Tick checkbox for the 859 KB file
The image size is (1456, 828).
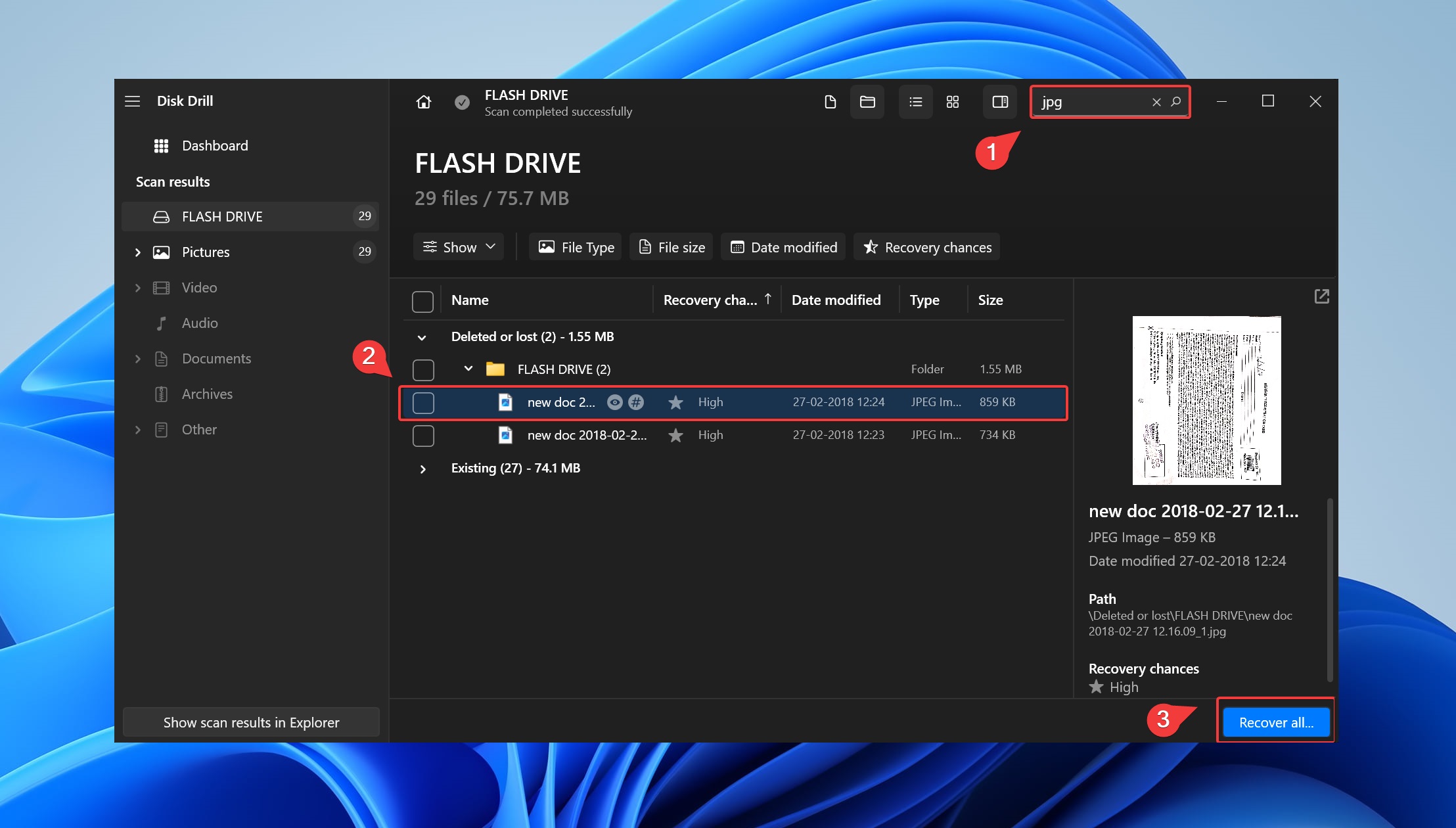click(x=423, y=403)
